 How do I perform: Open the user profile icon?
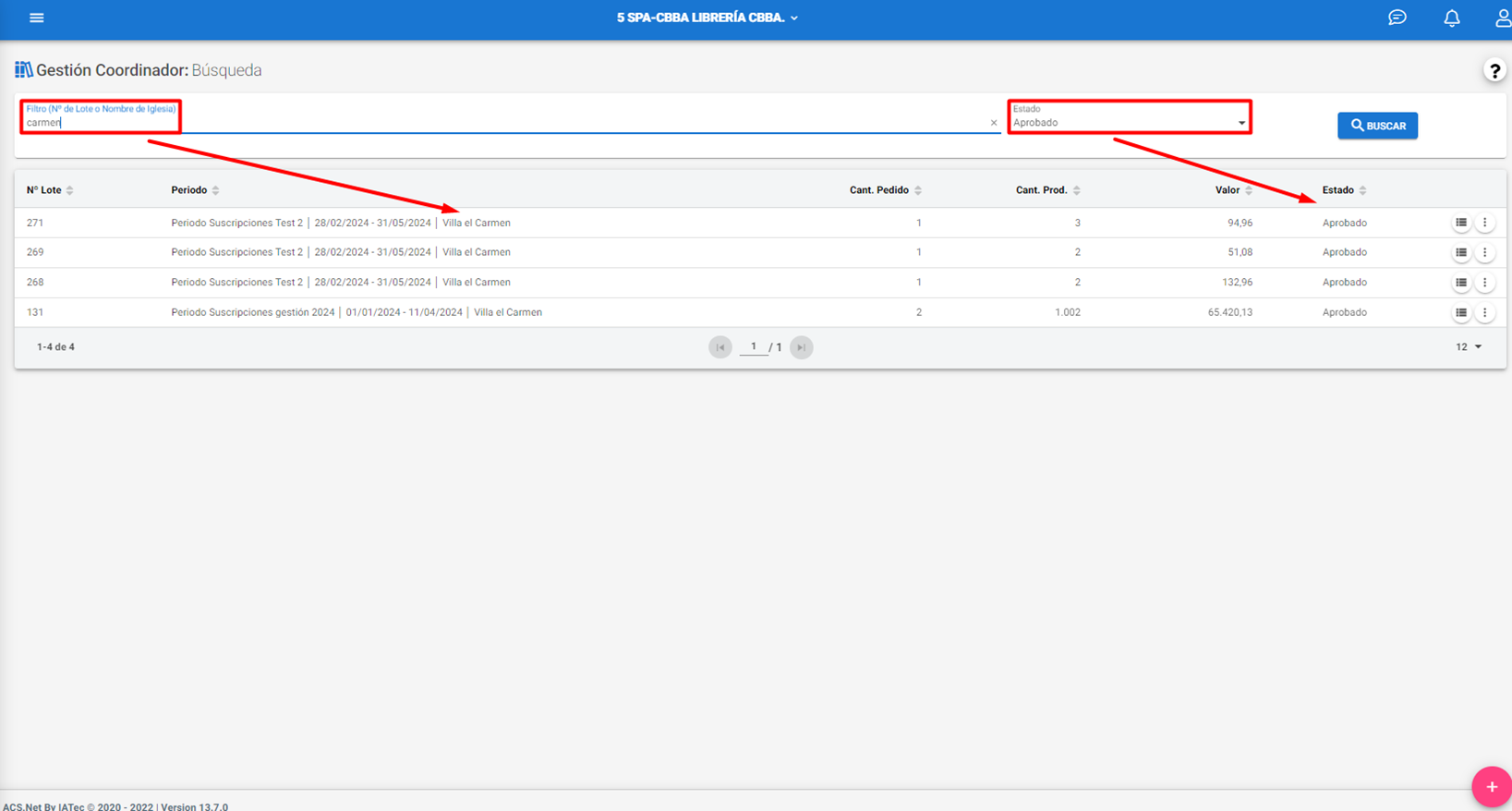coord(1503,18)
